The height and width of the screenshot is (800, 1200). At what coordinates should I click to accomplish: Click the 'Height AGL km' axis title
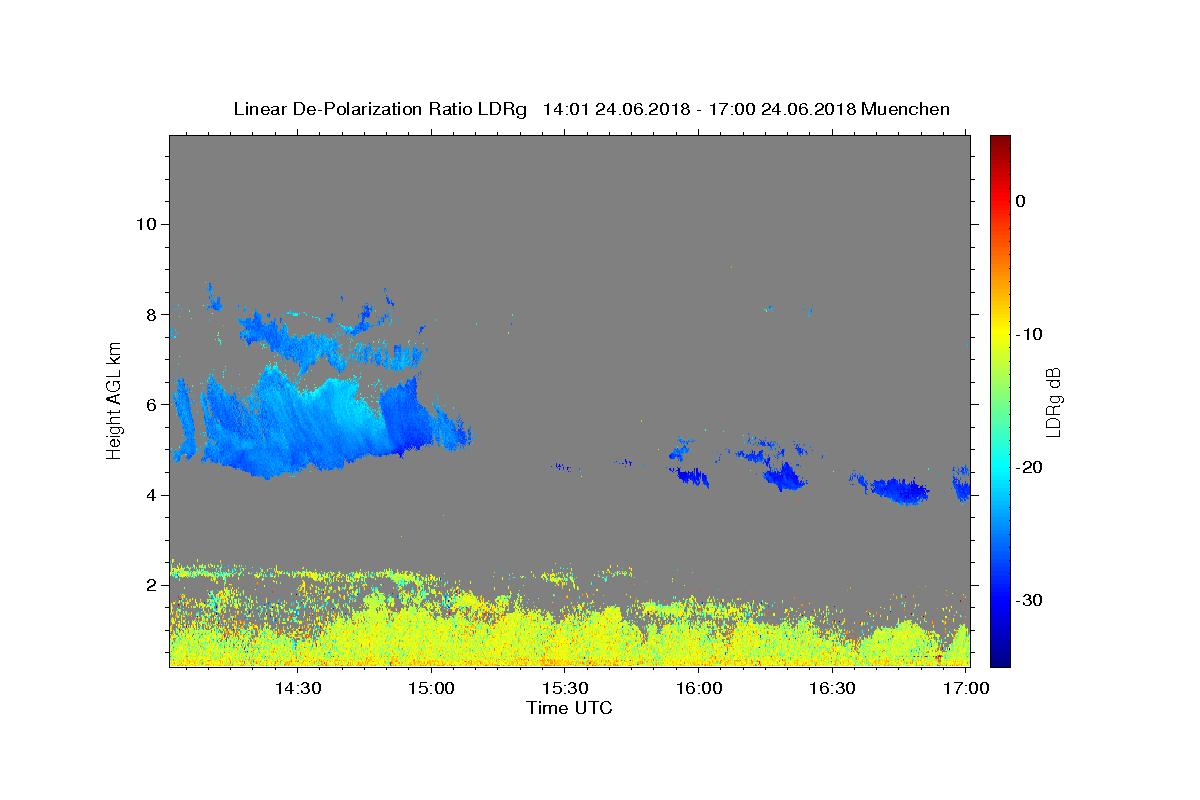(x=115, y=400)
